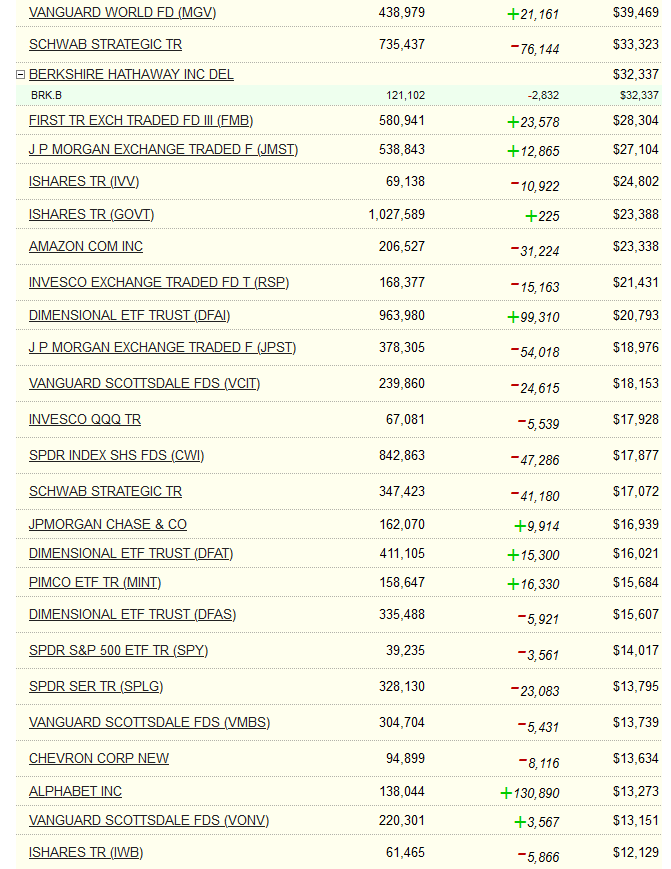
Task: Open SPDR INDEX SHS FDS (CWI) link
Action: pos(116,456)
